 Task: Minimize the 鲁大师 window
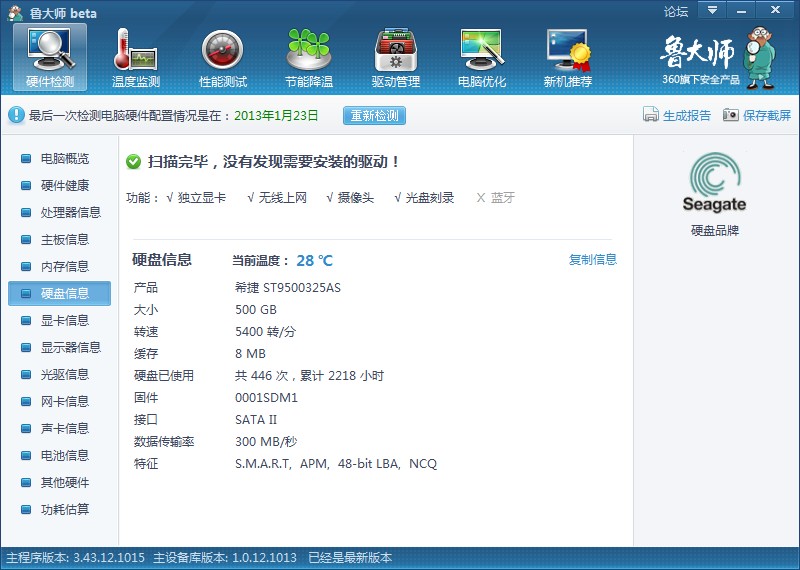tap(741, 10)
